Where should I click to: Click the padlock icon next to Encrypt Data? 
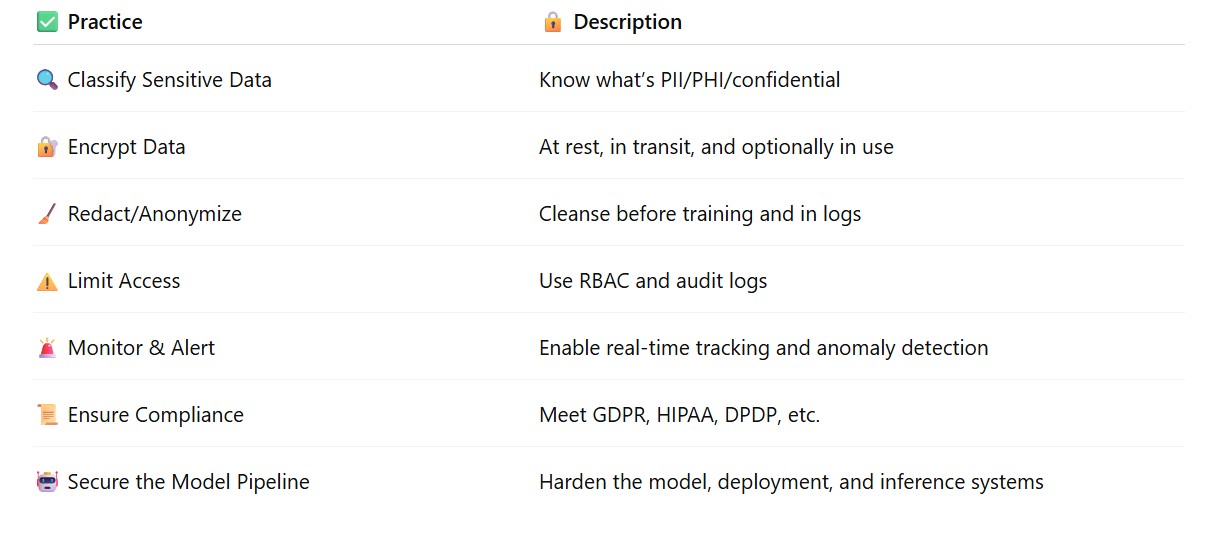(x=47, y=147)
